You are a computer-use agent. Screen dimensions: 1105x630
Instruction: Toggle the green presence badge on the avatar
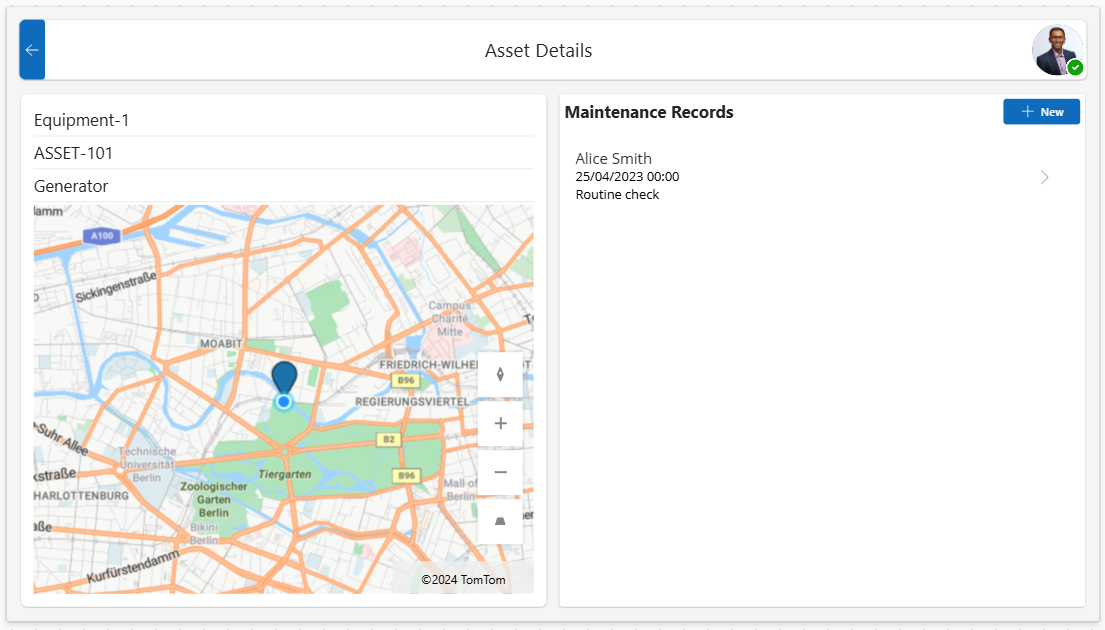(x=1076, y=66)
